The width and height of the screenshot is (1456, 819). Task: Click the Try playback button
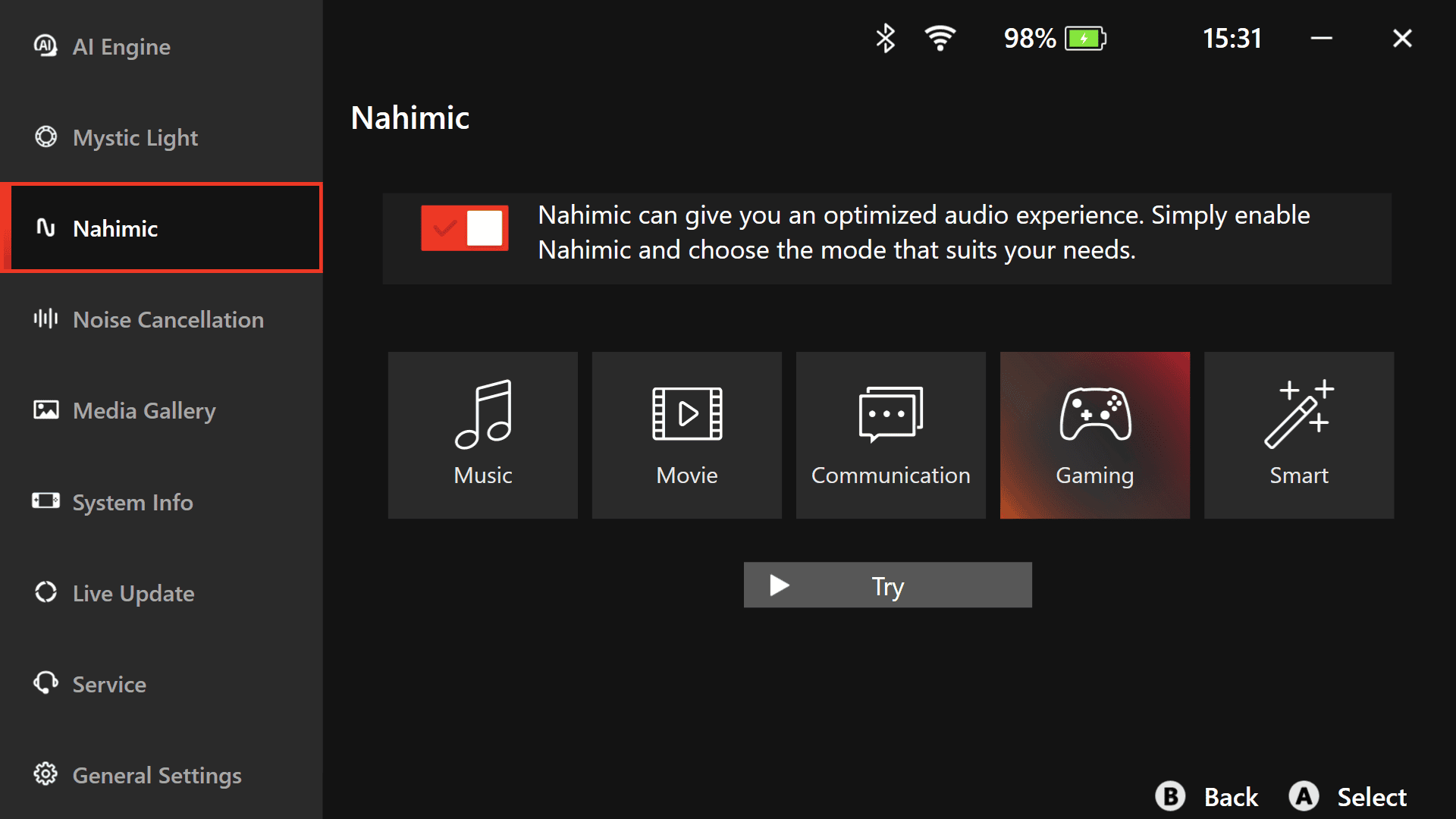point(888,585)
